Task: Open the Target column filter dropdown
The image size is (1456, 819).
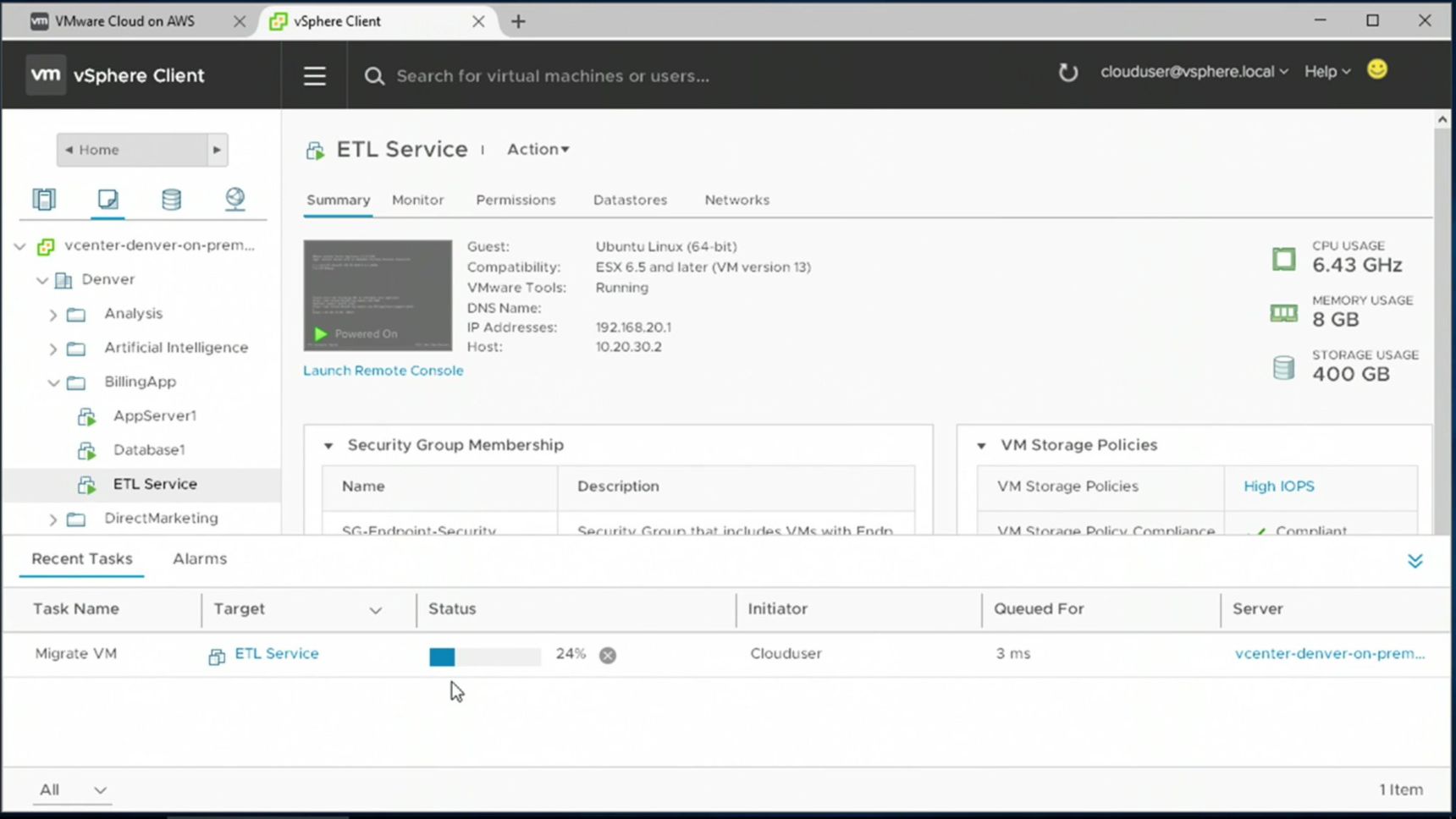Action: tap(375, 610)
